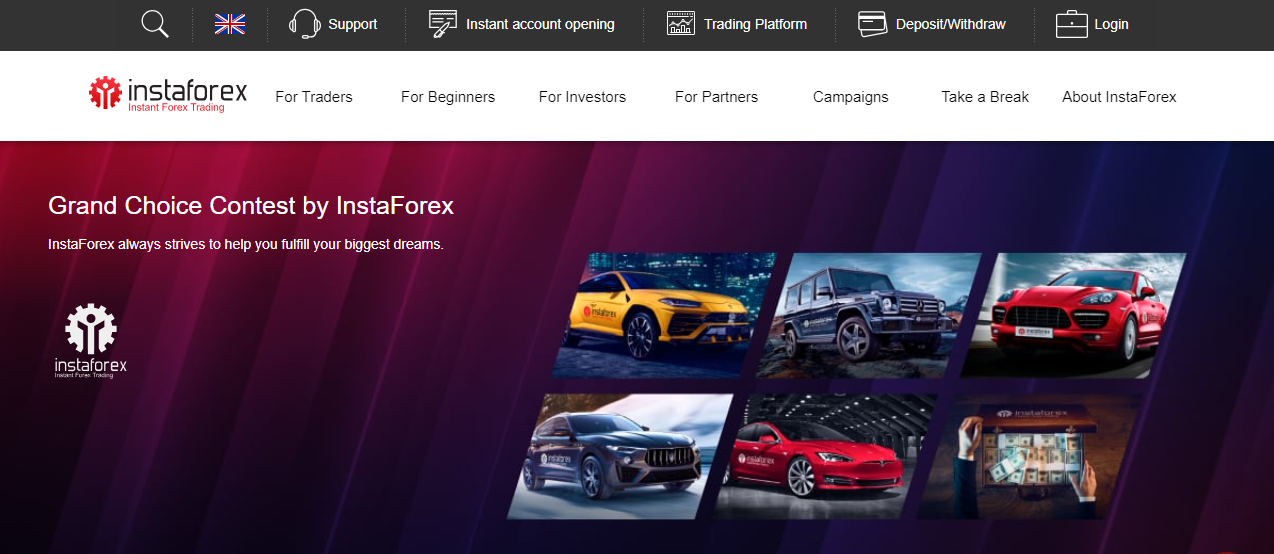Image resolution: width=1274 pixels, height=554 pixels.
Task: Click Grand Choice Contest by InstaForex heading
Action: click(251, 206)
